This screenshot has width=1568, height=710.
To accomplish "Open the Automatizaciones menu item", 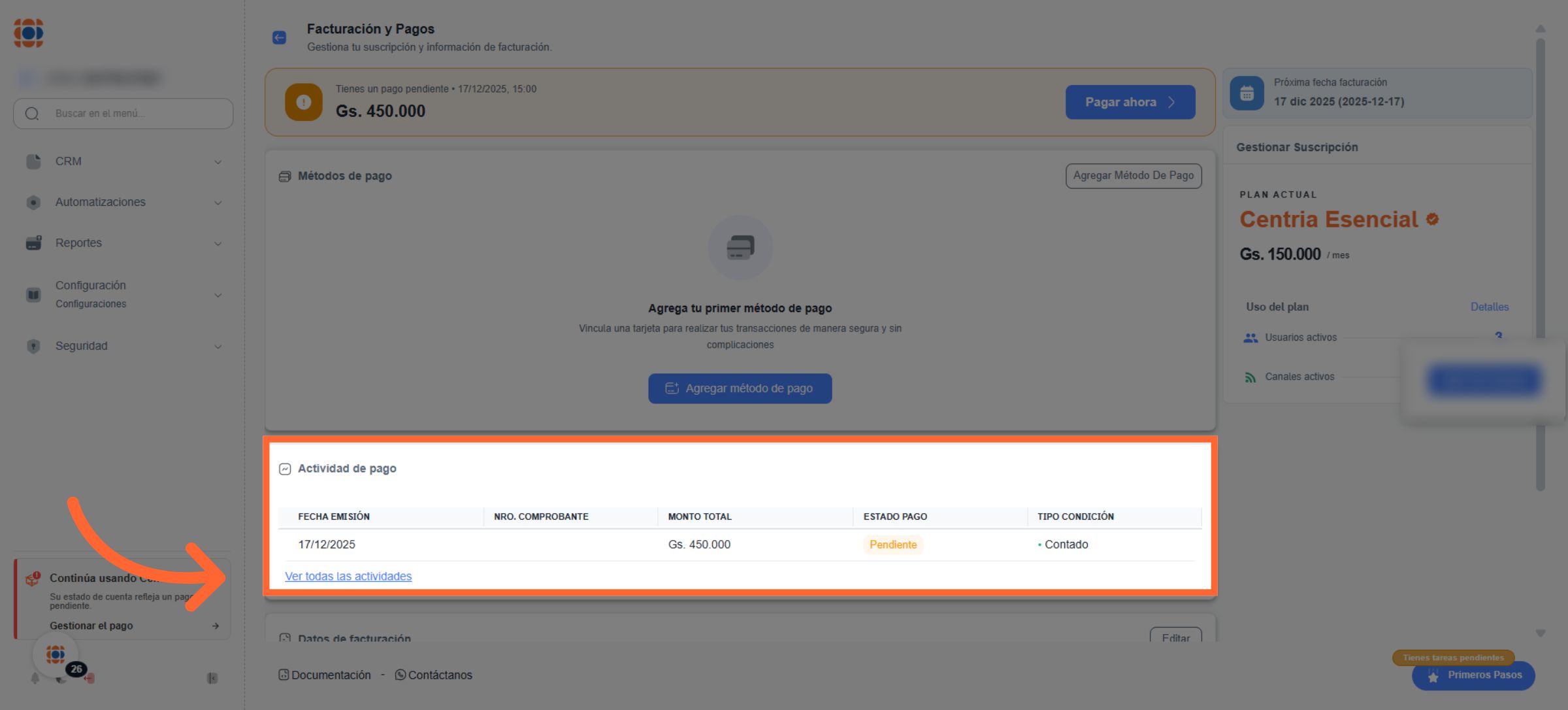I will click(x=101, y=202).
